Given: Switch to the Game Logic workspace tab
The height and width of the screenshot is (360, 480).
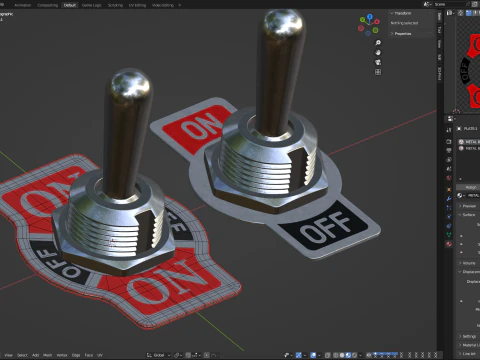Looking at the screenshot, I should [91, 5].
